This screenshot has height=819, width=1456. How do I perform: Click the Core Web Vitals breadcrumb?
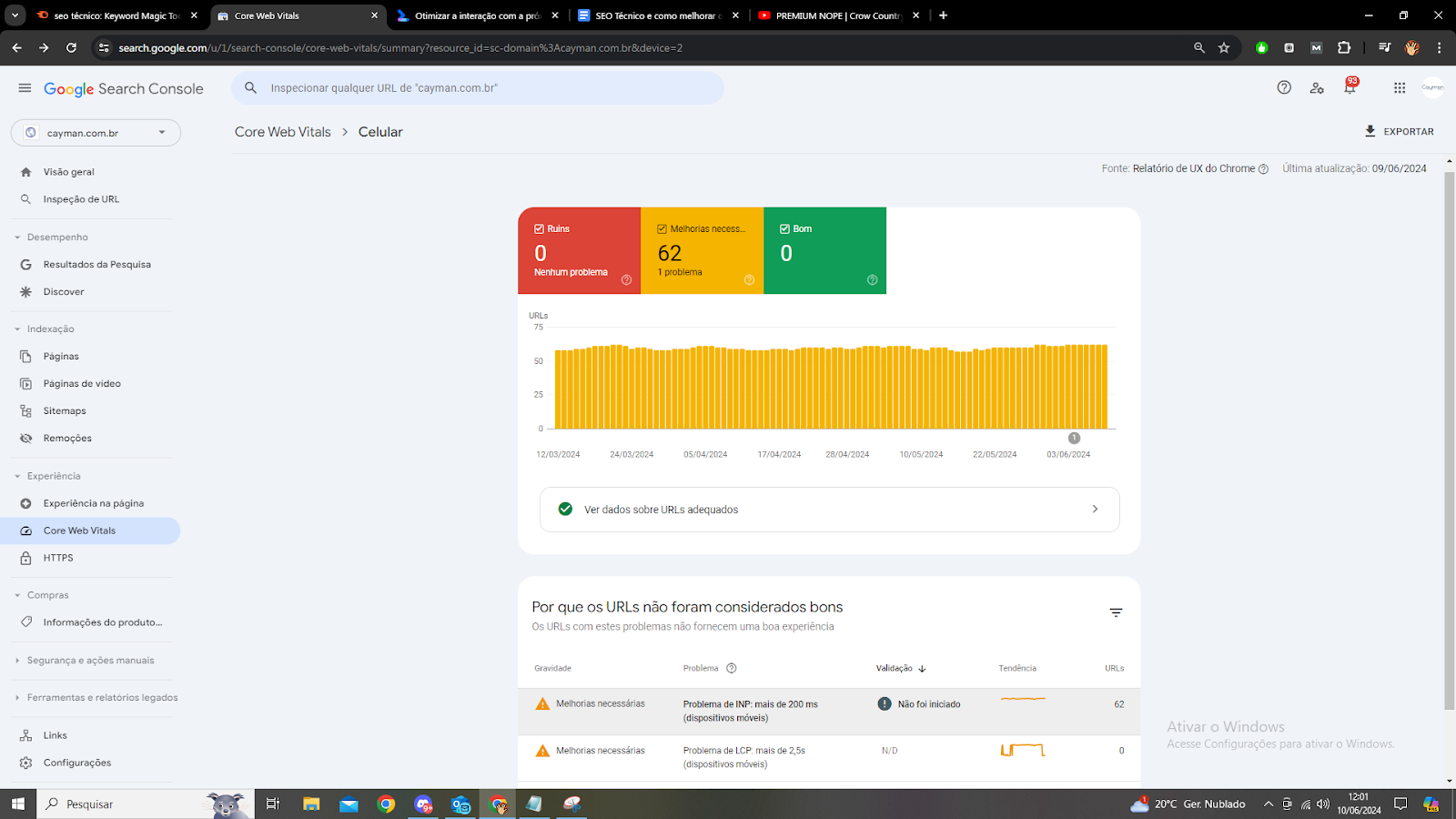pyautogui.click(x=283, y=132)
